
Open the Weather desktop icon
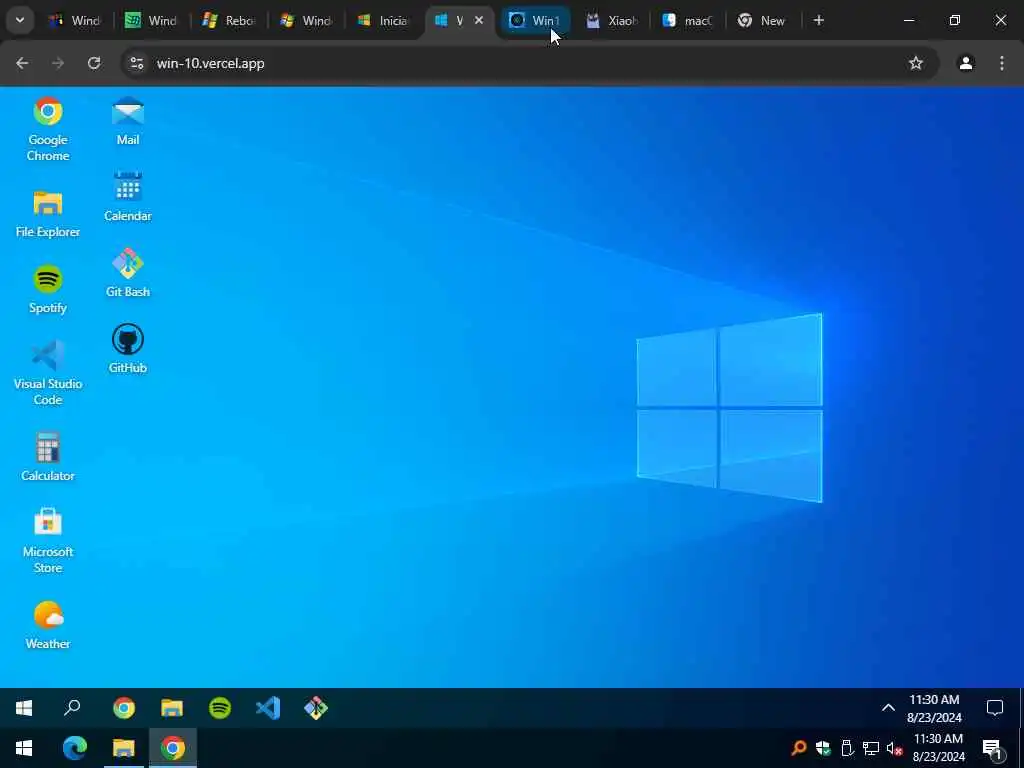tap(48, 625)
